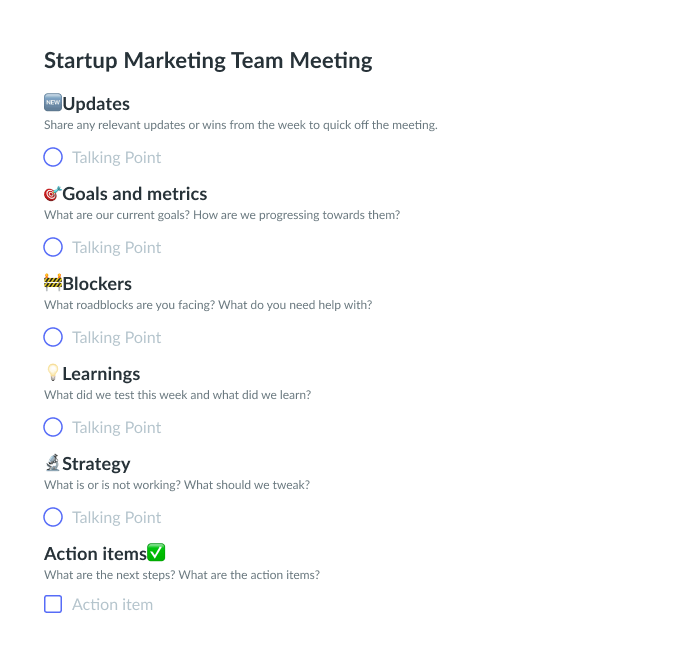
Task: Click the Startup Marketing Team Meeting title
Action: click(208, 60)
